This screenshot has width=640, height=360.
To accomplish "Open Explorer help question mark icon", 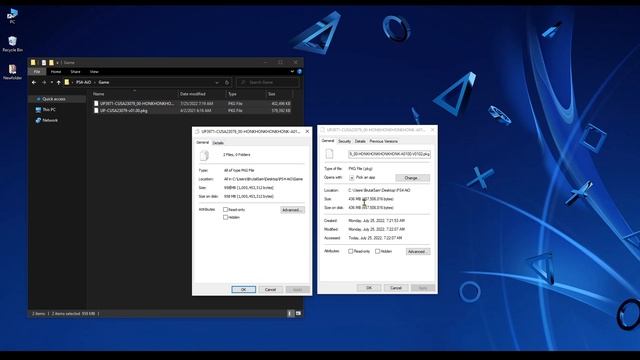I will click(299, 71).
